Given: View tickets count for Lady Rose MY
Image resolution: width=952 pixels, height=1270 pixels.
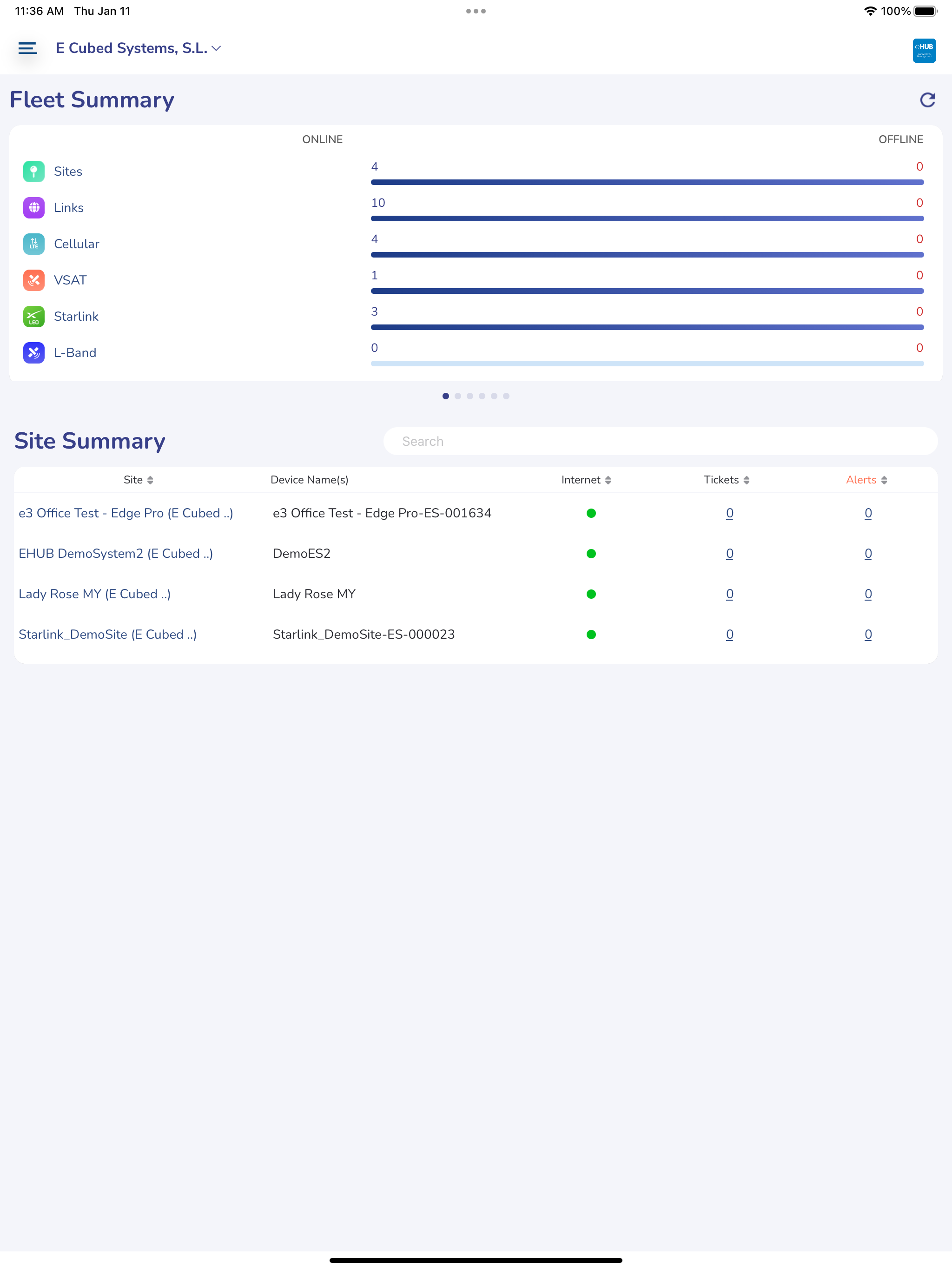Looking at the screenshot, I should click(x=729, y=594).
